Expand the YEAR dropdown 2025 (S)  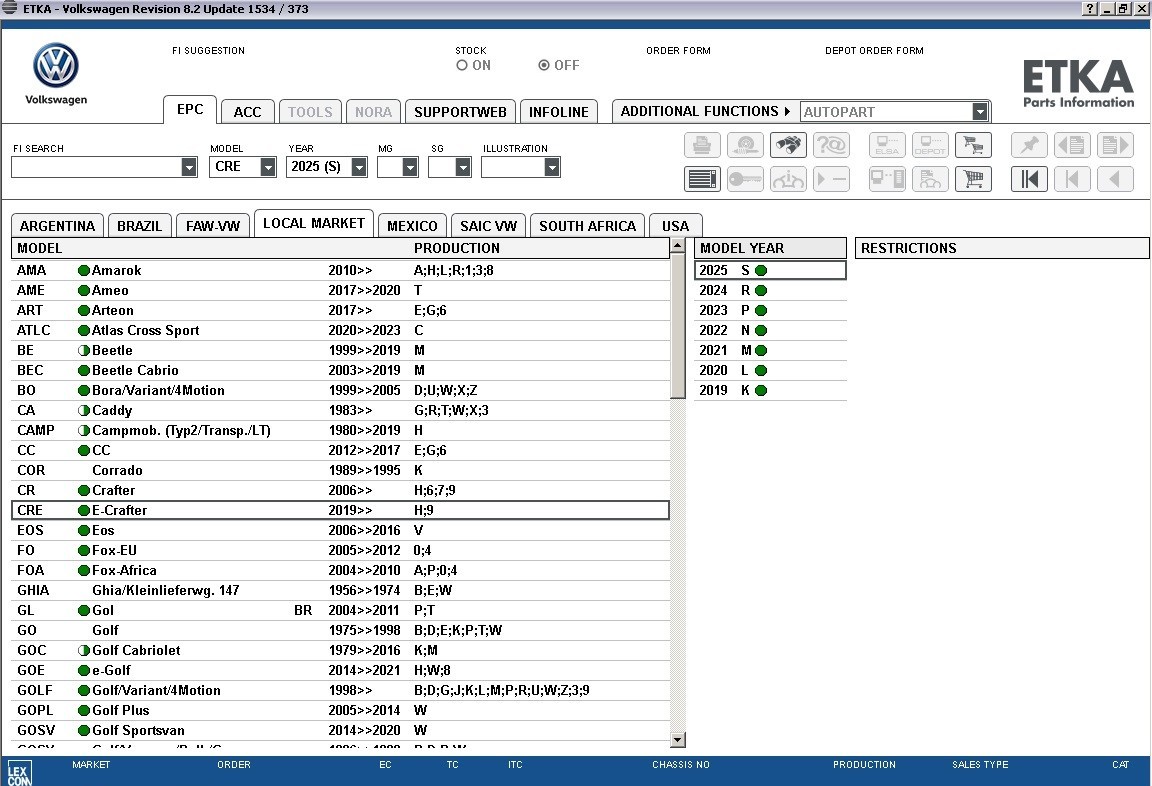coord(359,167)
